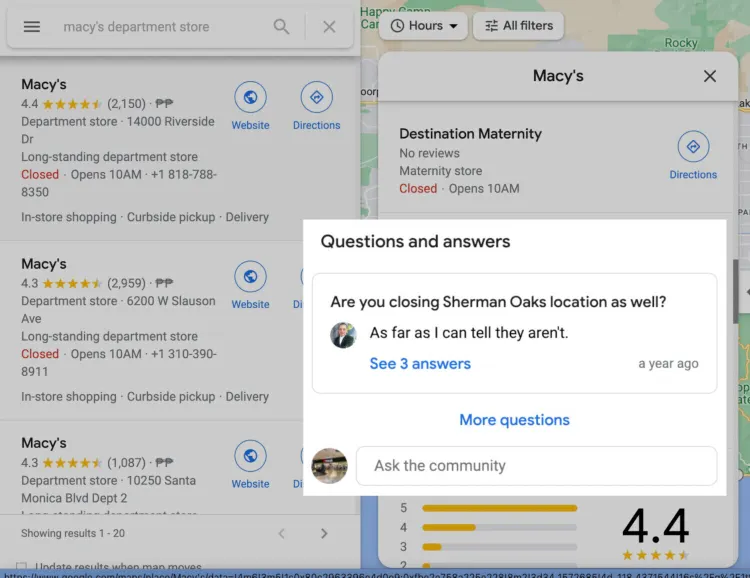750x578 pixels.
Task: Click the question about Sherman Oaks location
Action: pyautogui.click(x=498, y=302)
